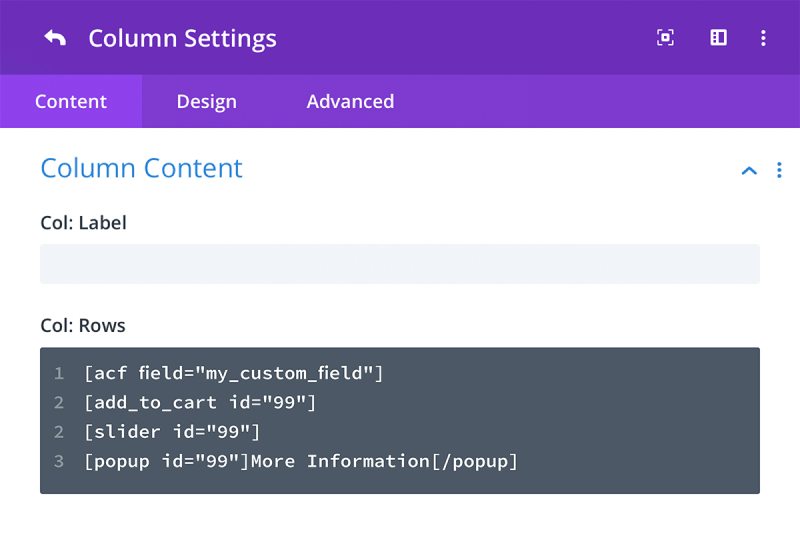
Task: Snap modal to sidebar icon
Action: tap(718, 38)
